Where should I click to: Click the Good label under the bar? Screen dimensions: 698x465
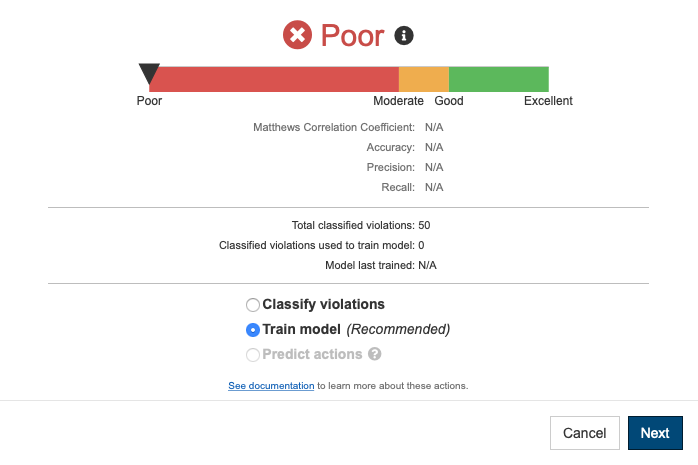pyautogui.click(x=449, y=101)
